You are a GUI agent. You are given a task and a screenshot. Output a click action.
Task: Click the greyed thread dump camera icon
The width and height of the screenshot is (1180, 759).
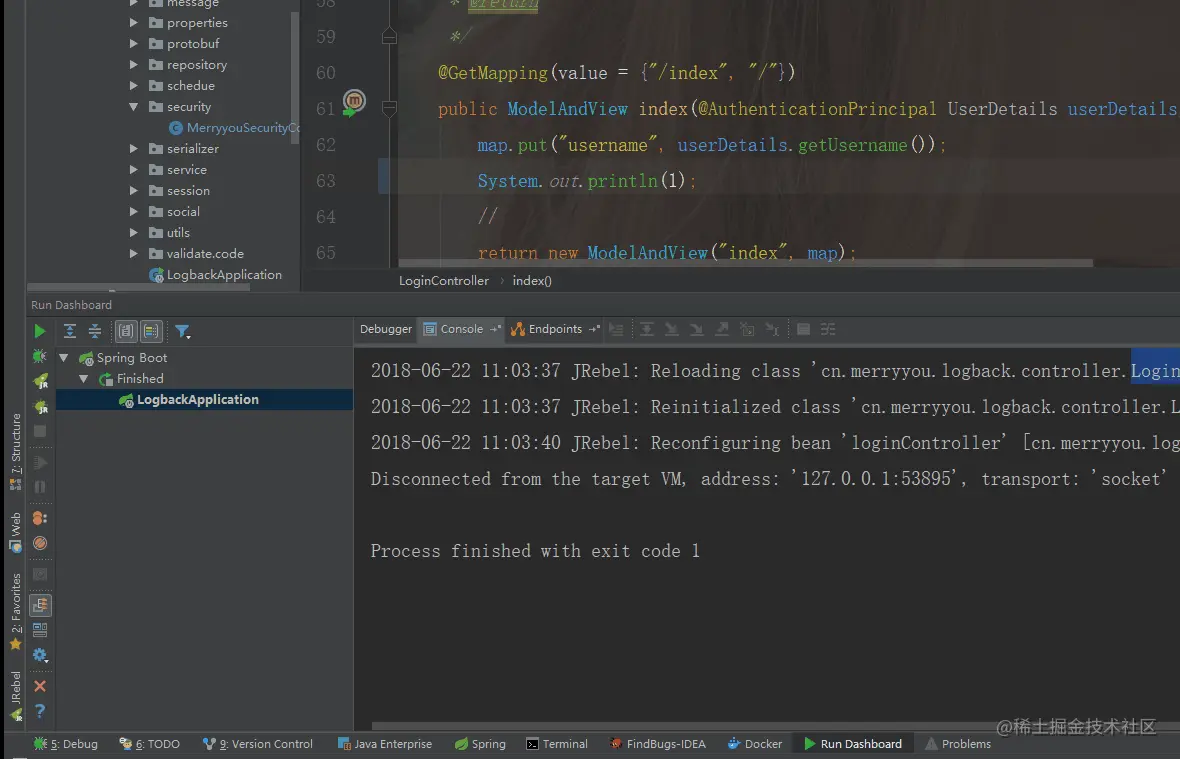tap(40, 575)
